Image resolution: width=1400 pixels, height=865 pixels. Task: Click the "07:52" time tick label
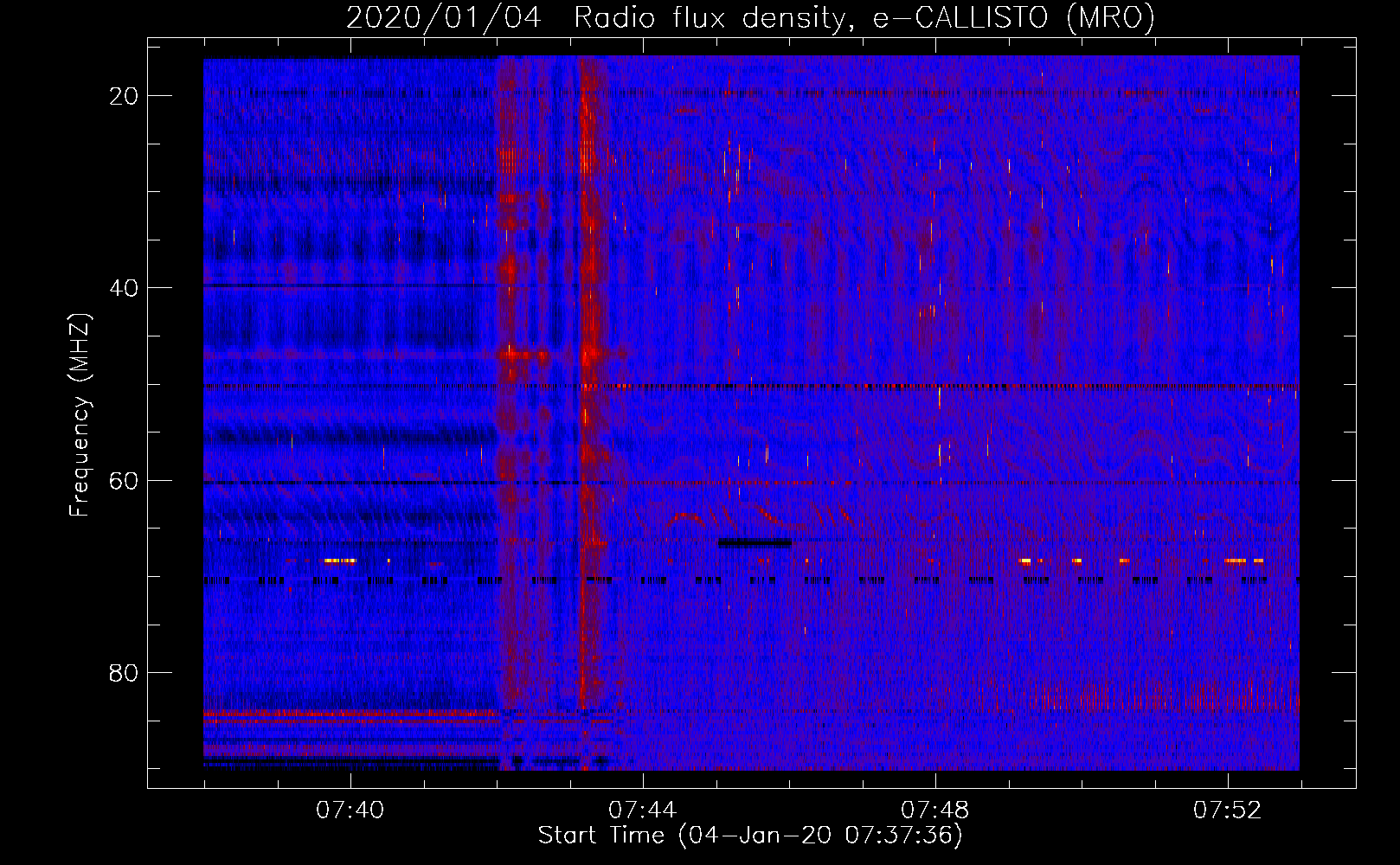(1227, 811)
